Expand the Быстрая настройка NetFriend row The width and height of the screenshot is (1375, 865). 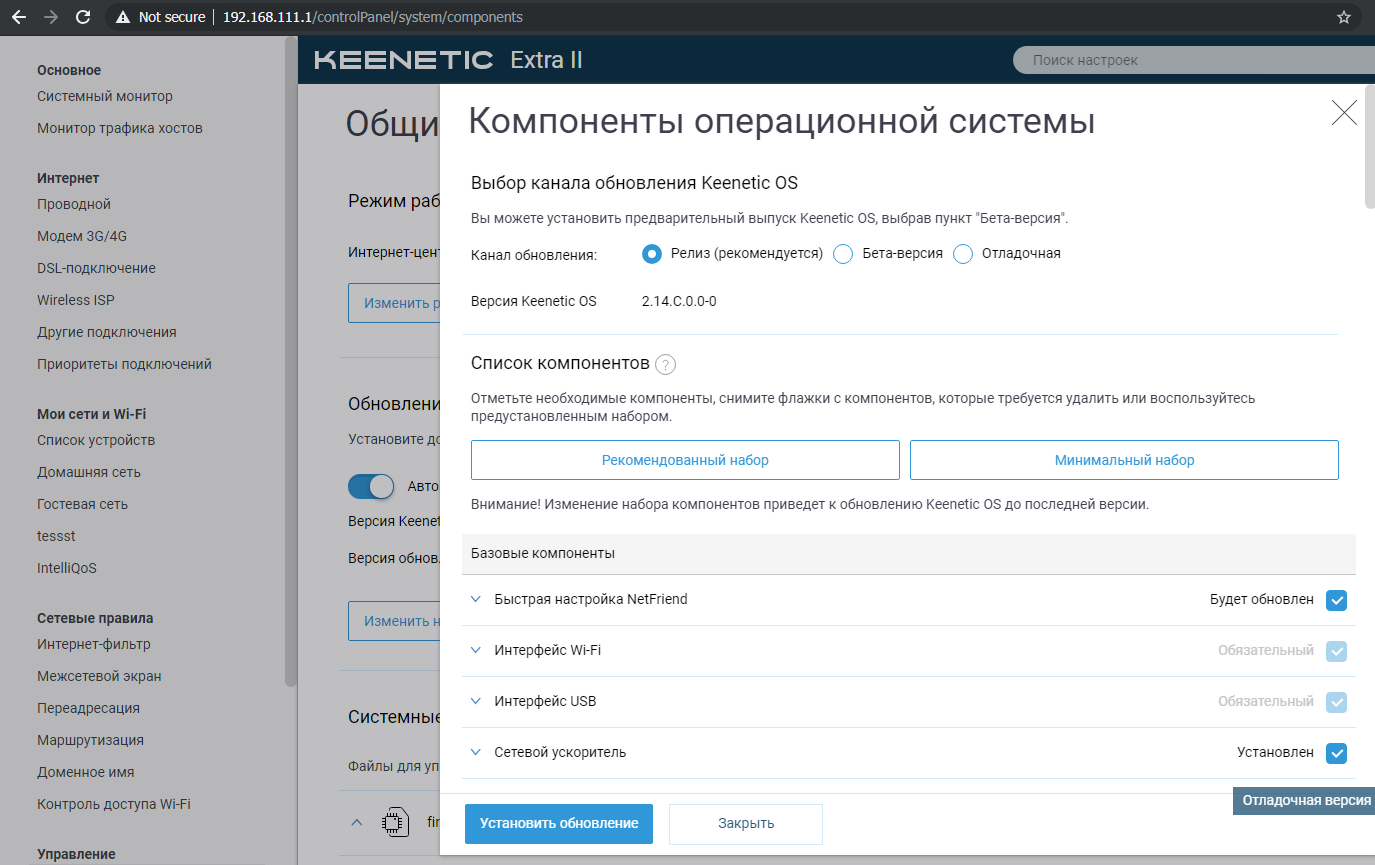point(476,599)
